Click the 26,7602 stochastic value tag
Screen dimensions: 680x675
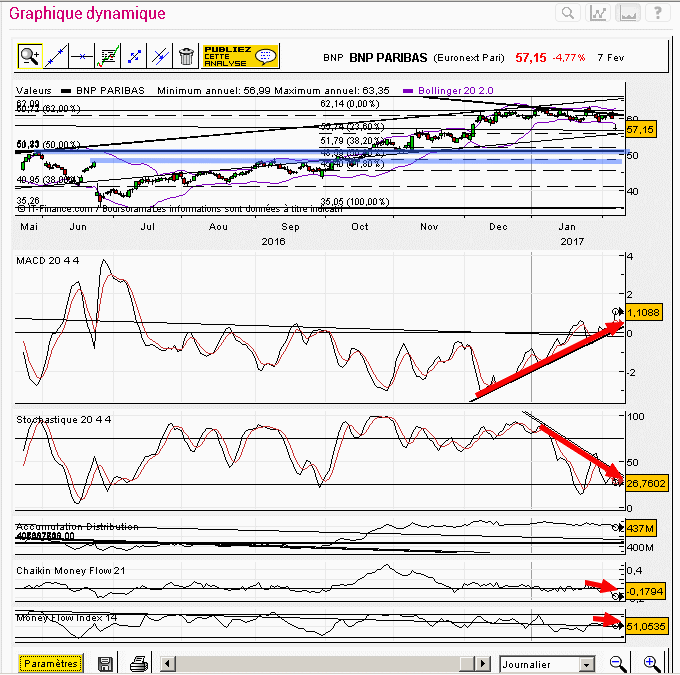646,483
